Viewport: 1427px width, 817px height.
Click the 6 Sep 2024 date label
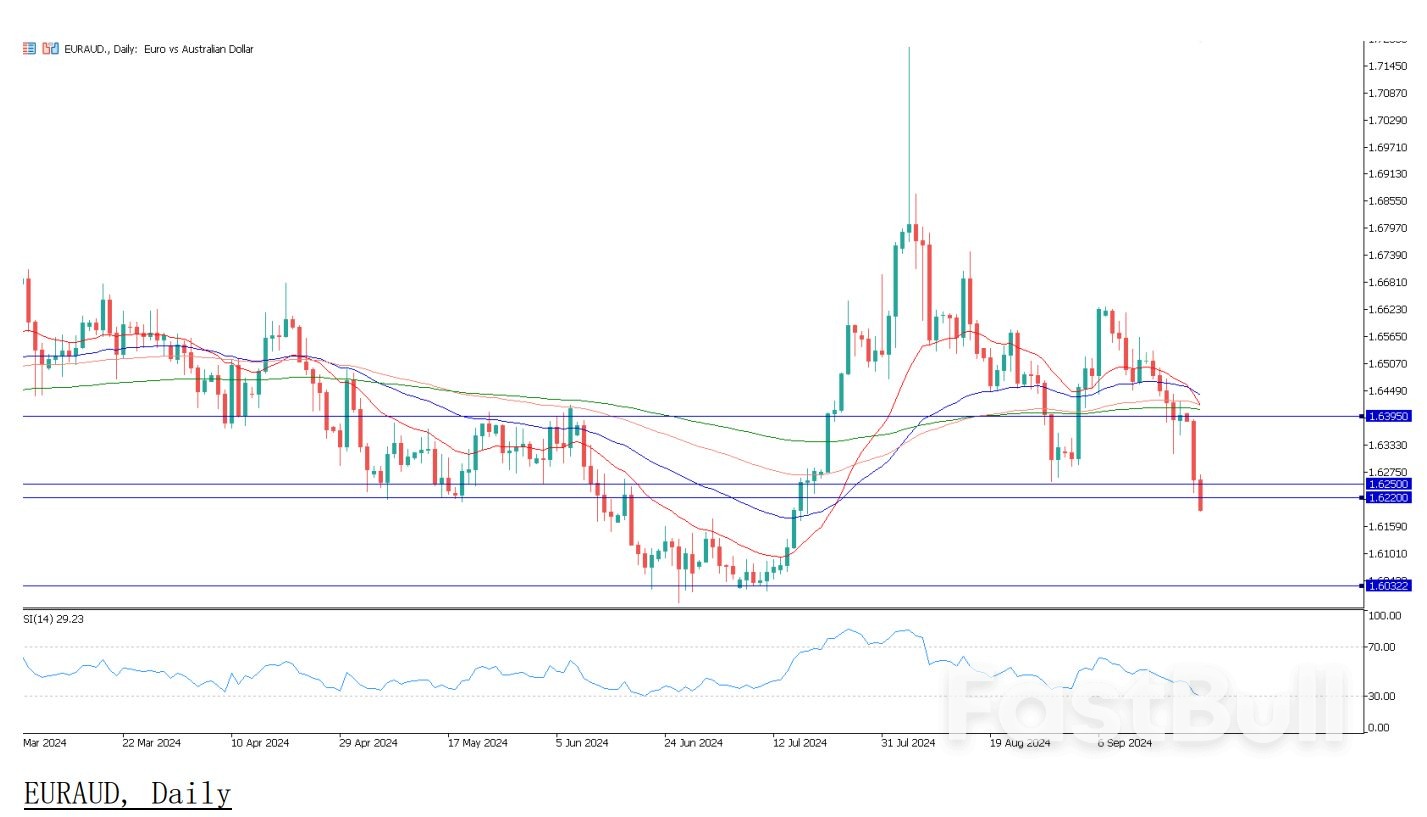[1123, 743]
